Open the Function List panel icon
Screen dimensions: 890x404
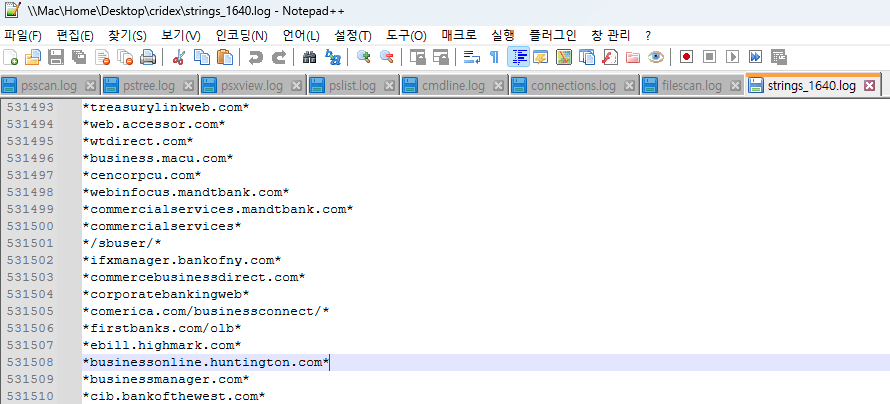coord(610,57)
